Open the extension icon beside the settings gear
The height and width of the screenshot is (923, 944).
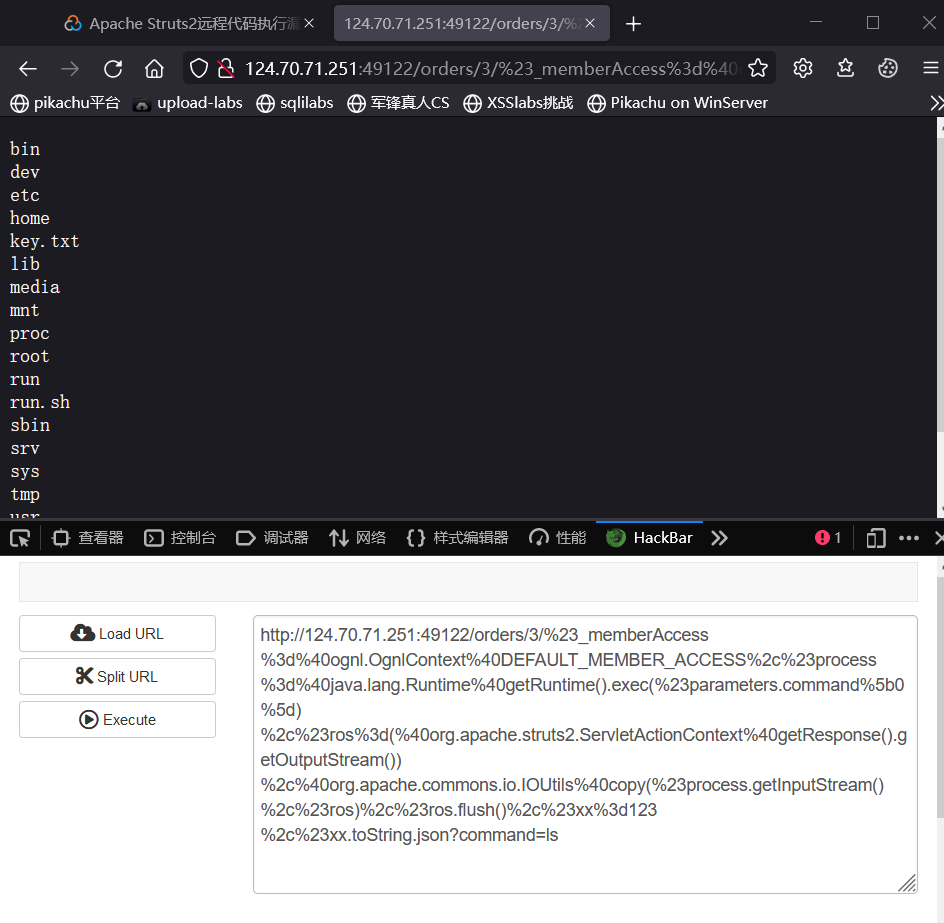(845, 68)
